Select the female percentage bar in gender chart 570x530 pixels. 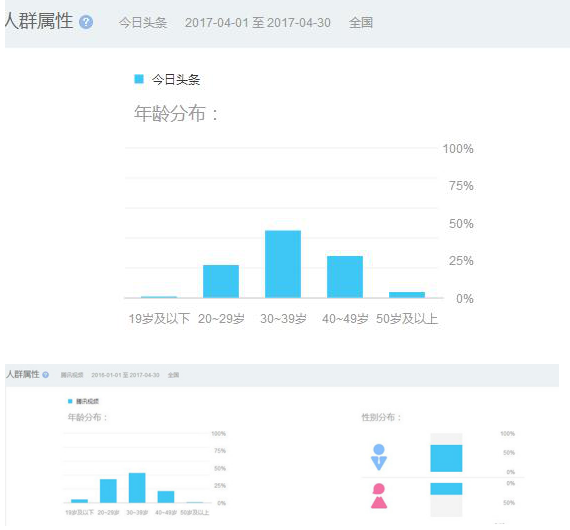pyautogui.click(x=446, y=489)
